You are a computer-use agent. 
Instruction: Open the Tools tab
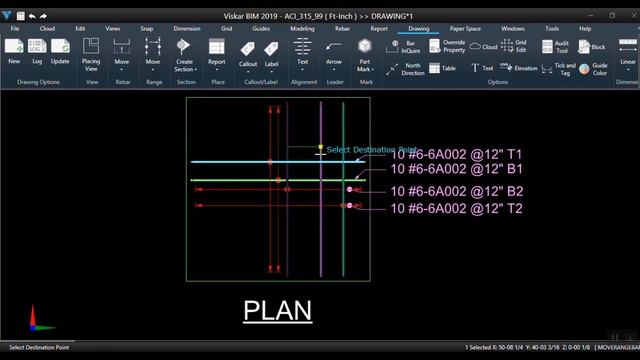pos(552,29)
